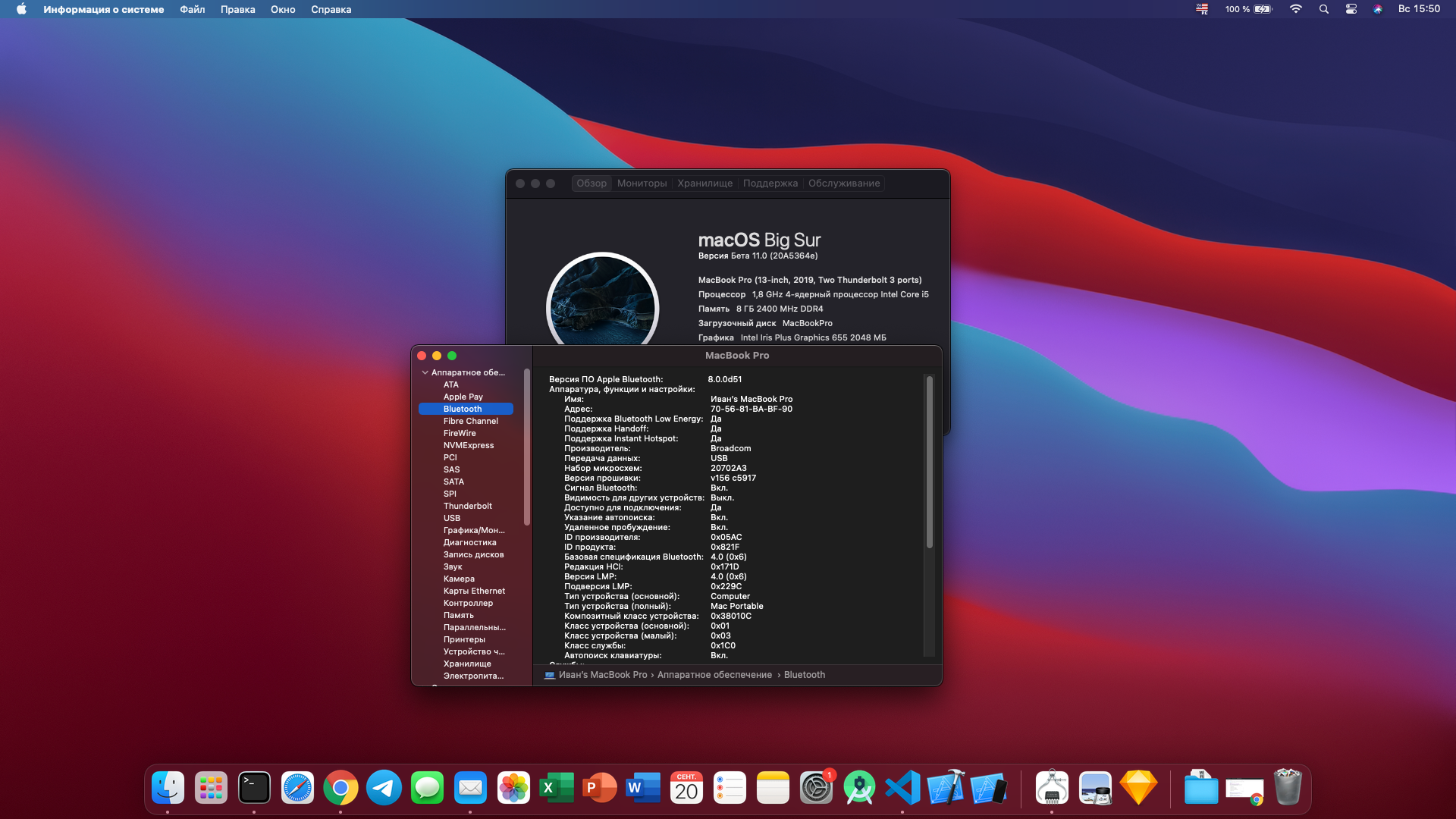Image resolution: width=1456 pixels, height=819 pixels.
Task: Select USB in the hardware list
Action: coord(452,518)
